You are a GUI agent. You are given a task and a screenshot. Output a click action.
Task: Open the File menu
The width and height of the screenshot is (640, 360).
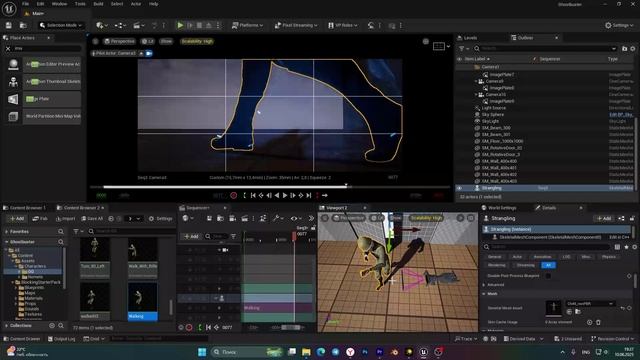coord(25,4)
